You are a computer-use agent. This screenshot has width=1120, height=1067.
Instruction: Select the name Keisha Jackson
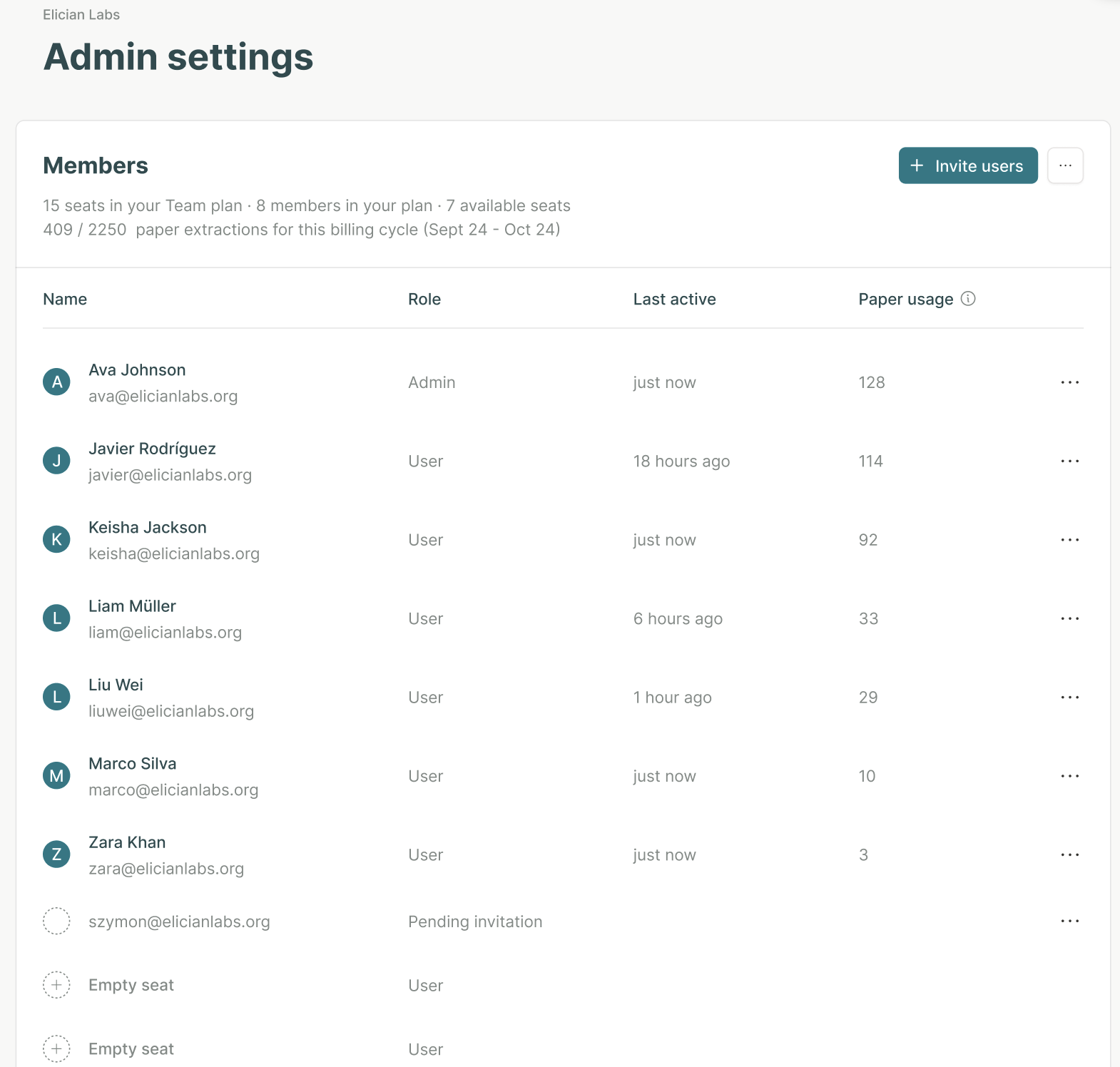click(148, 528)
